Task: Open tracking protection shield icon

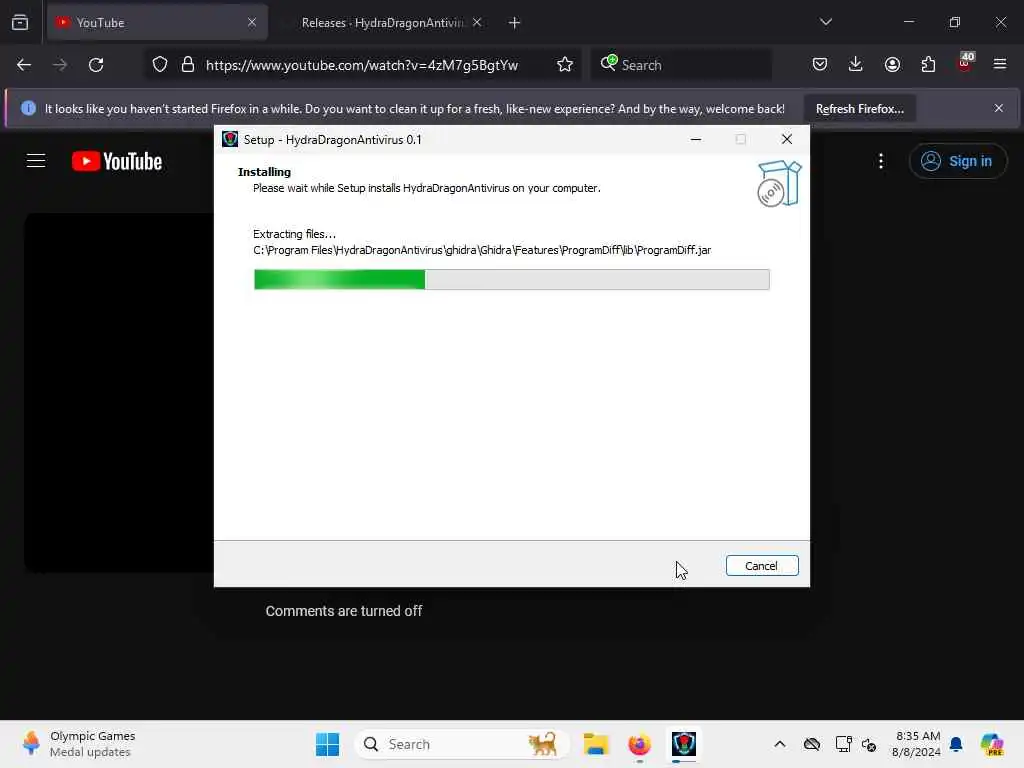Action: pos(160,65)
